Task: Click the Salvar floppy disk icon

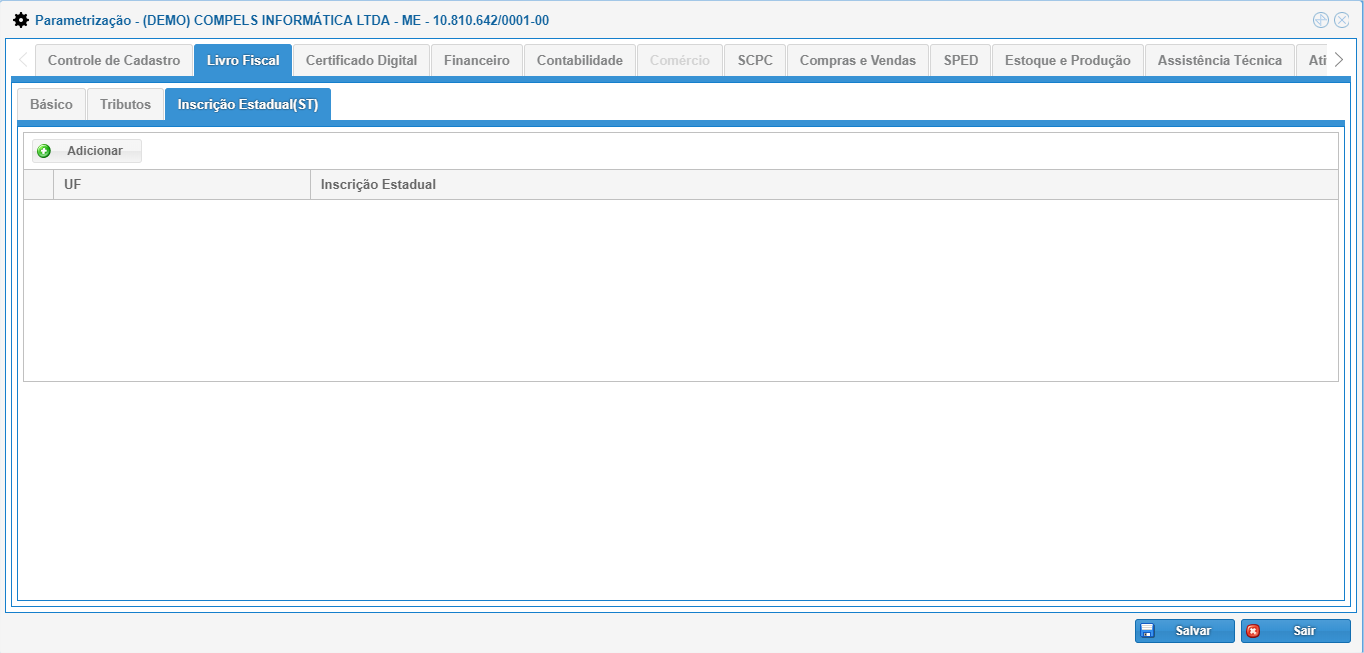Action: 1148,631
